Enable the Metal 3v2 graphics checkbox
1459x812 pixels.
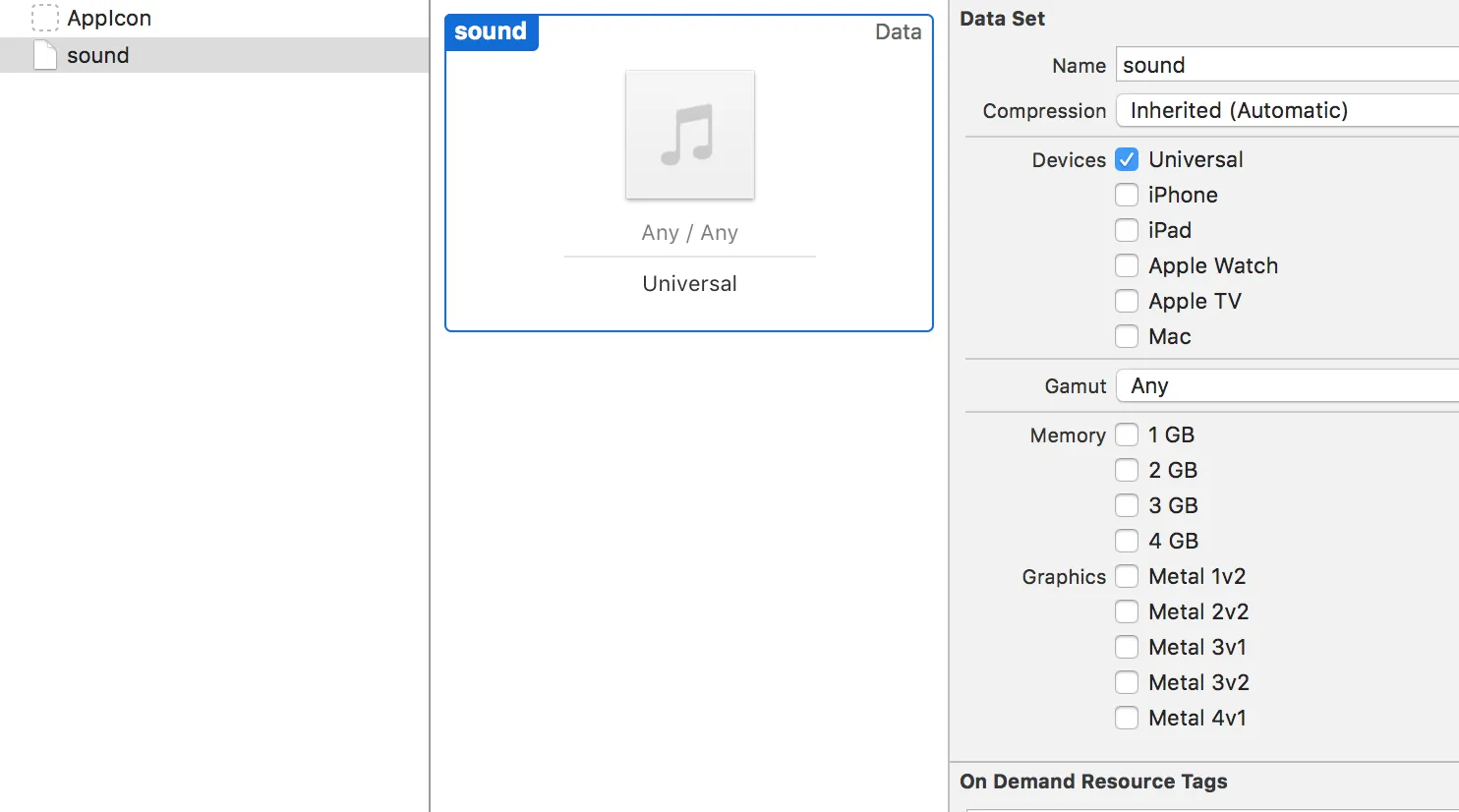(x=1127, y=682)
